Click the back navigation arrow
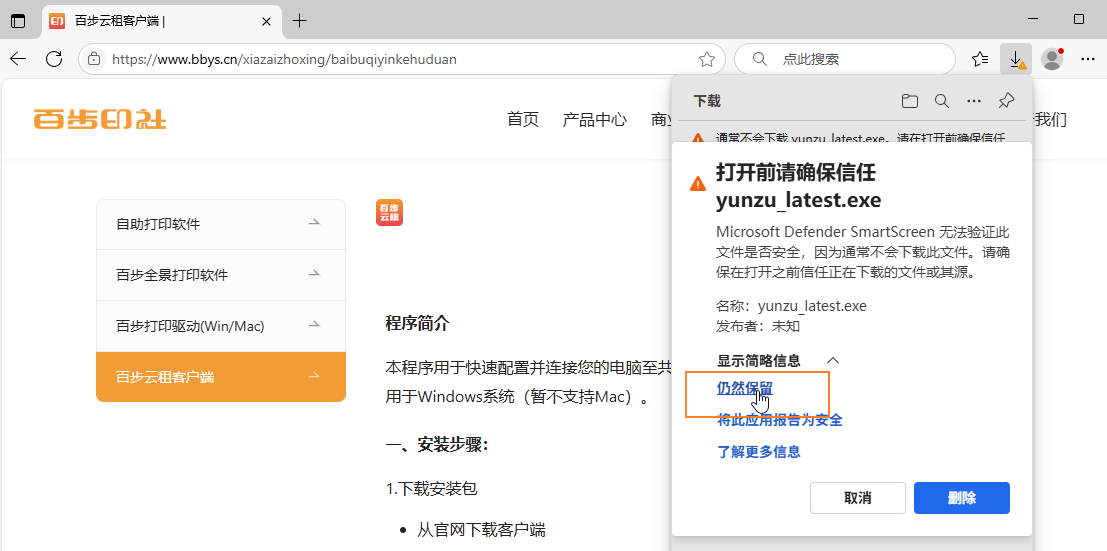The width and height of the screenshot is (1107, 551). coord(18,59)
